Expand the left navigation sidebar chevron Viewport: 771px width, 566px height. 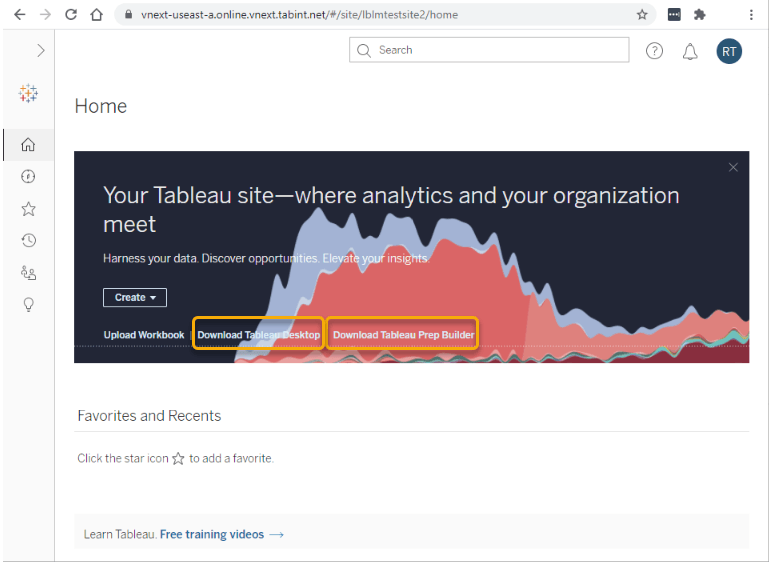[40, 50]
